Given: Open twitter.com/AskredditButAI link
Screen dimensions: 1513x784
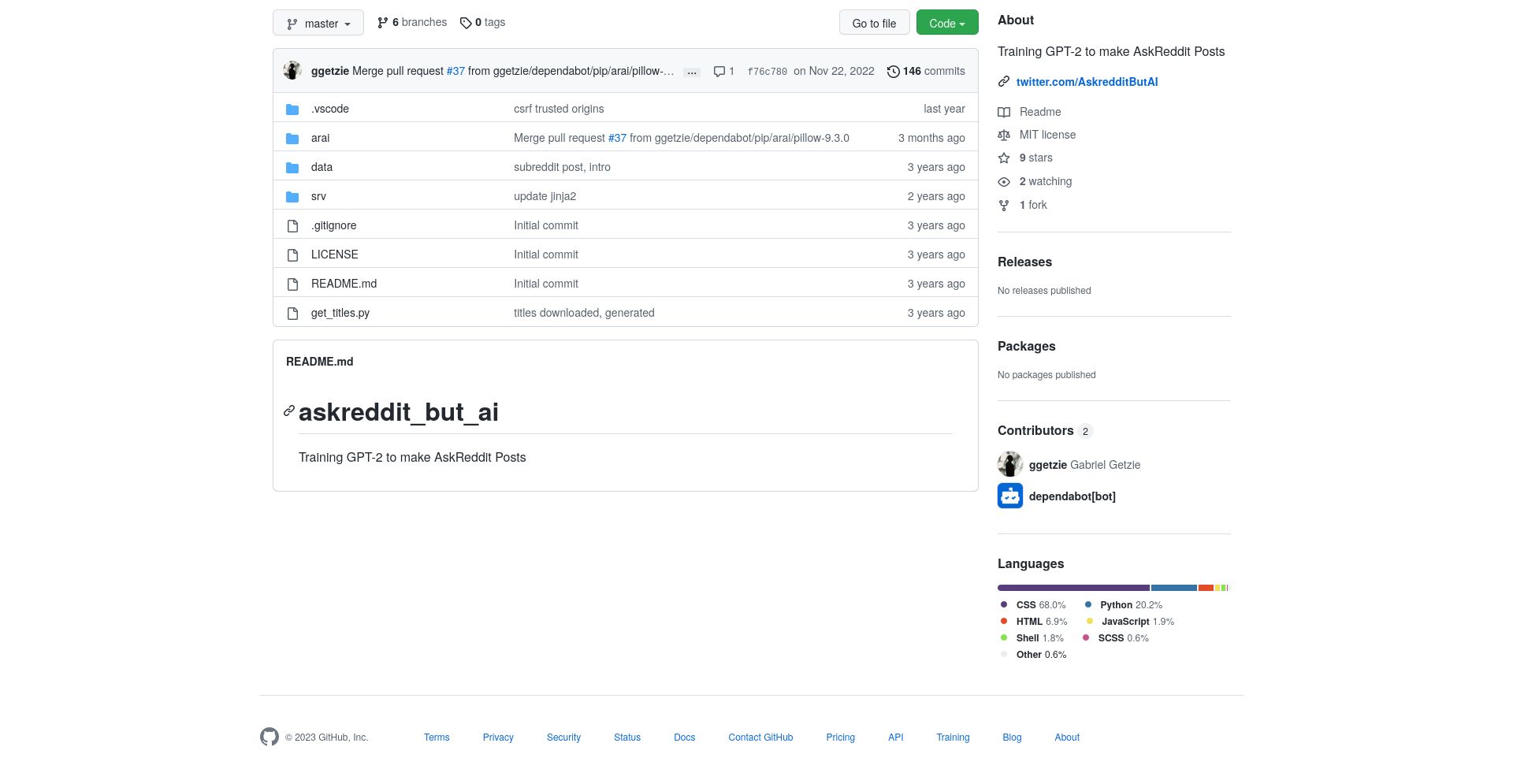Looking at the screenshot, I should 1087,82.
